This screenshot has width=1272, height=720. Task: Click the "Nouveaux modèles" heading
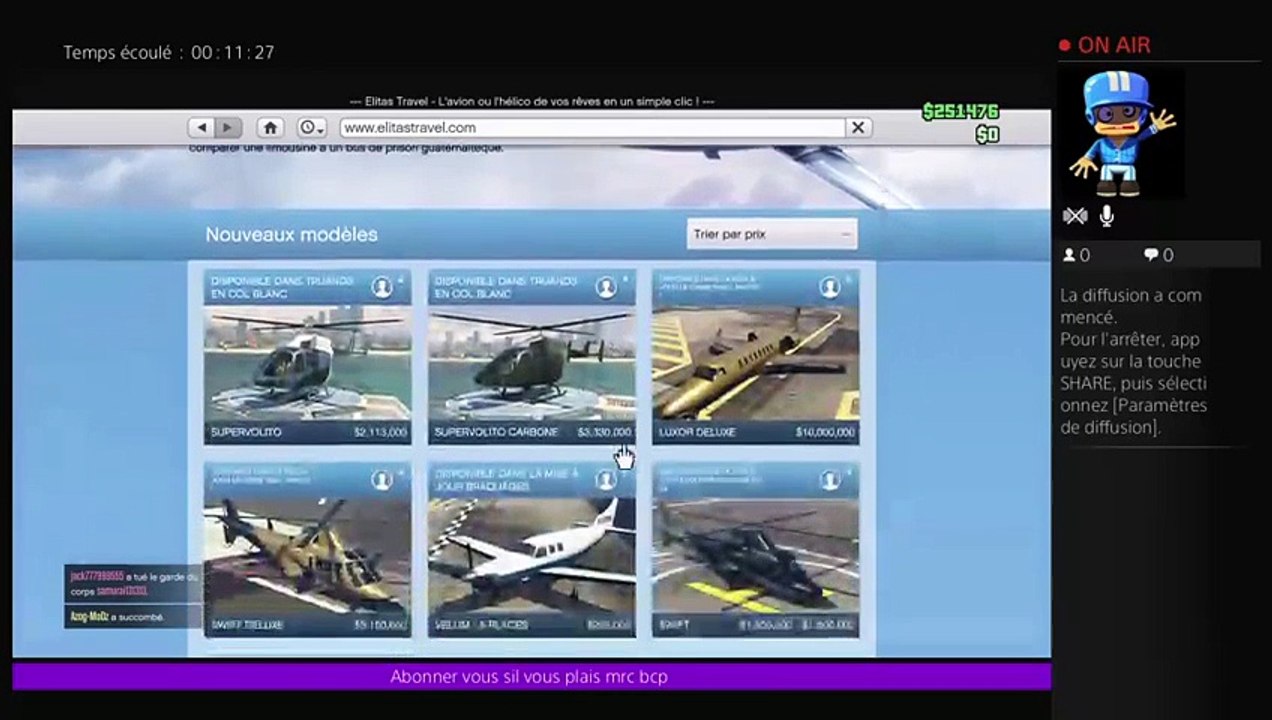click(292, 235)
